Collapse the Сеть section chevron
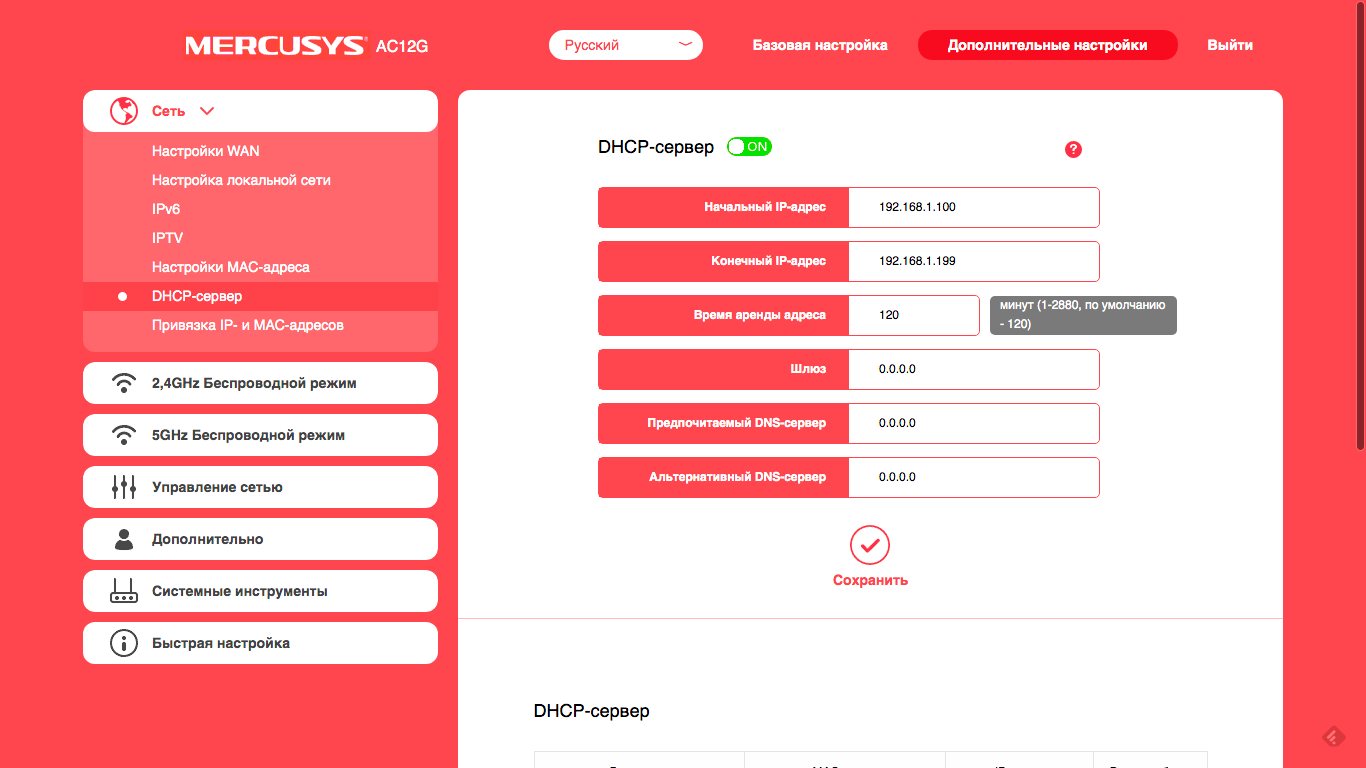 click(207, 111)
